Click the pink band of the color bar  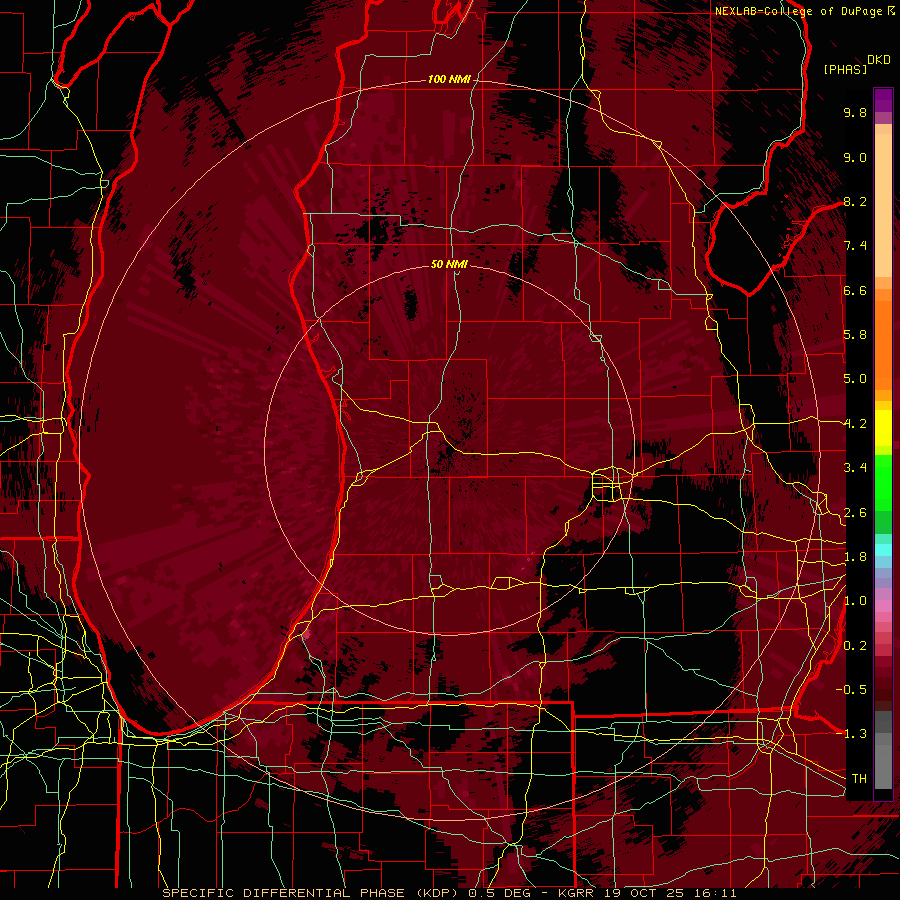coord(883,606)
